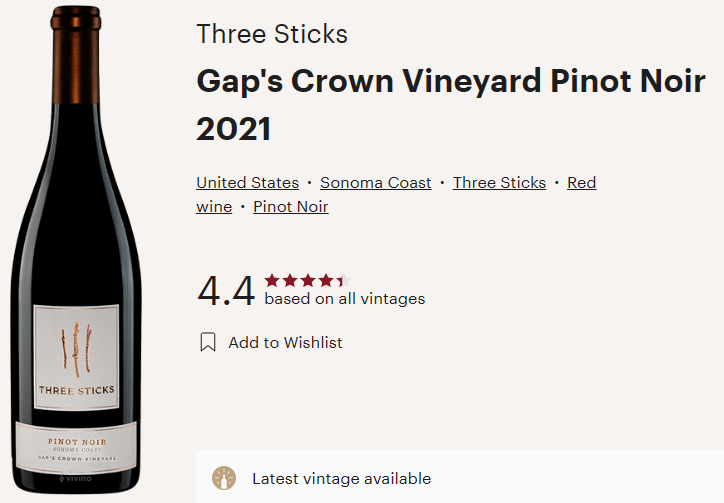Click the Pinot Noir strip label on bottle
Screen dimensions: 724x503
tap(77, 444)
